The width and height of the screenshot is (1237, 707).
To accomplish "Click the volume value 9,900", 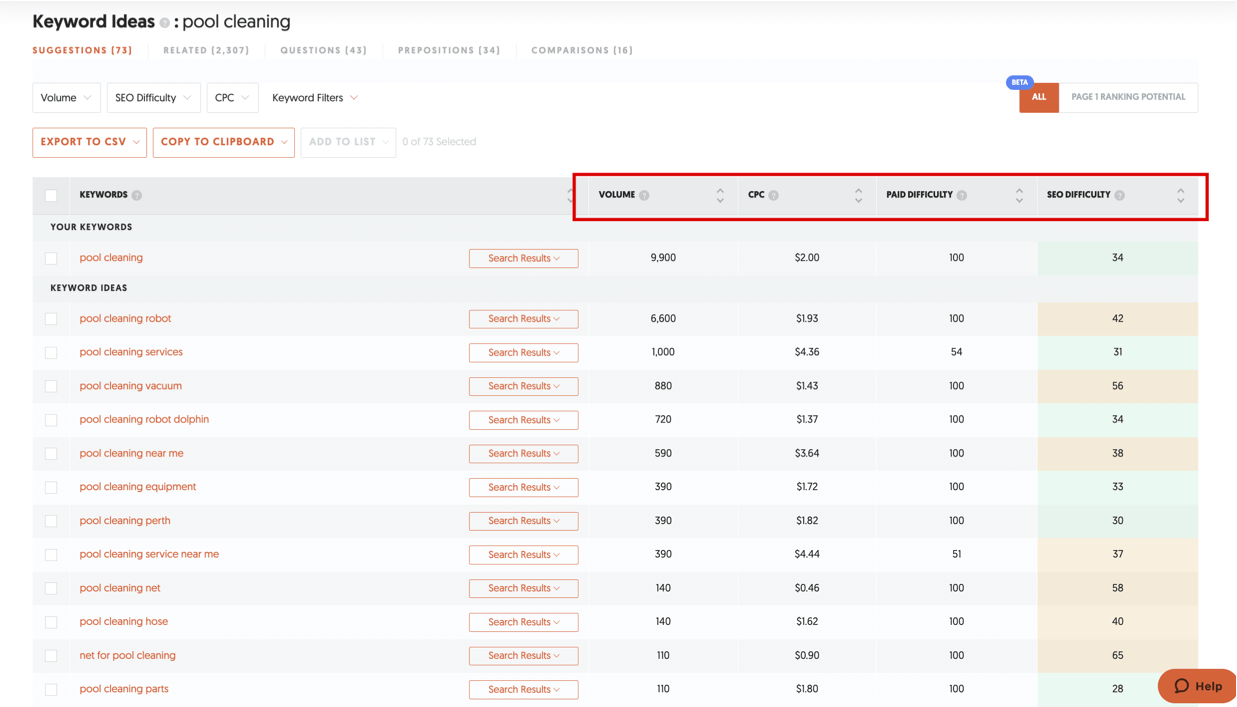I will pos(663,258).
